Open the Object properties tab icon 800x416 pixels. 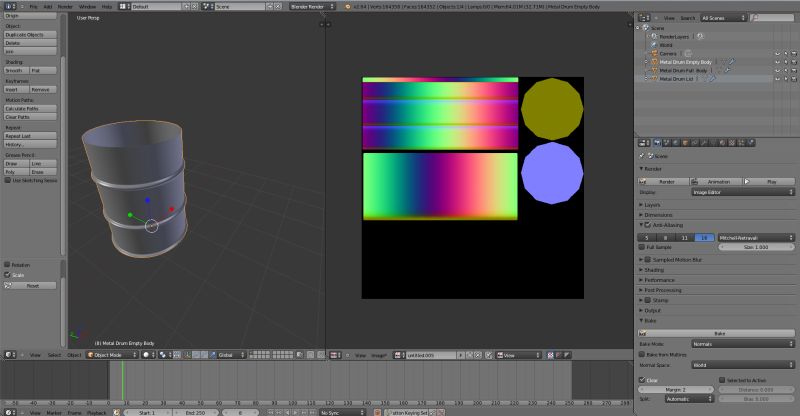(685, 143)
